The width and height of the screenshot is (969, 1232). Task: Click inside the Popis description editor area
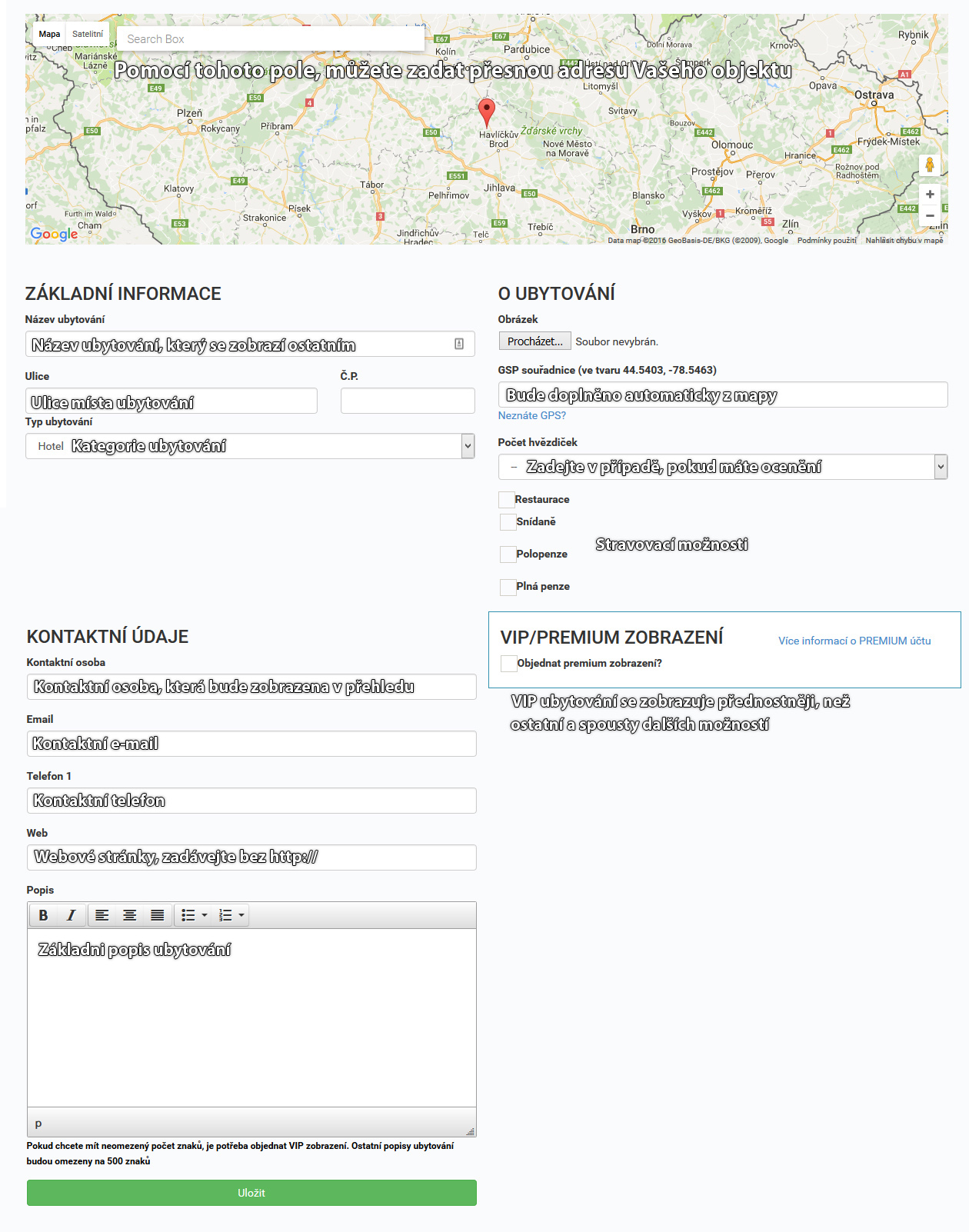pos(251,1017)
